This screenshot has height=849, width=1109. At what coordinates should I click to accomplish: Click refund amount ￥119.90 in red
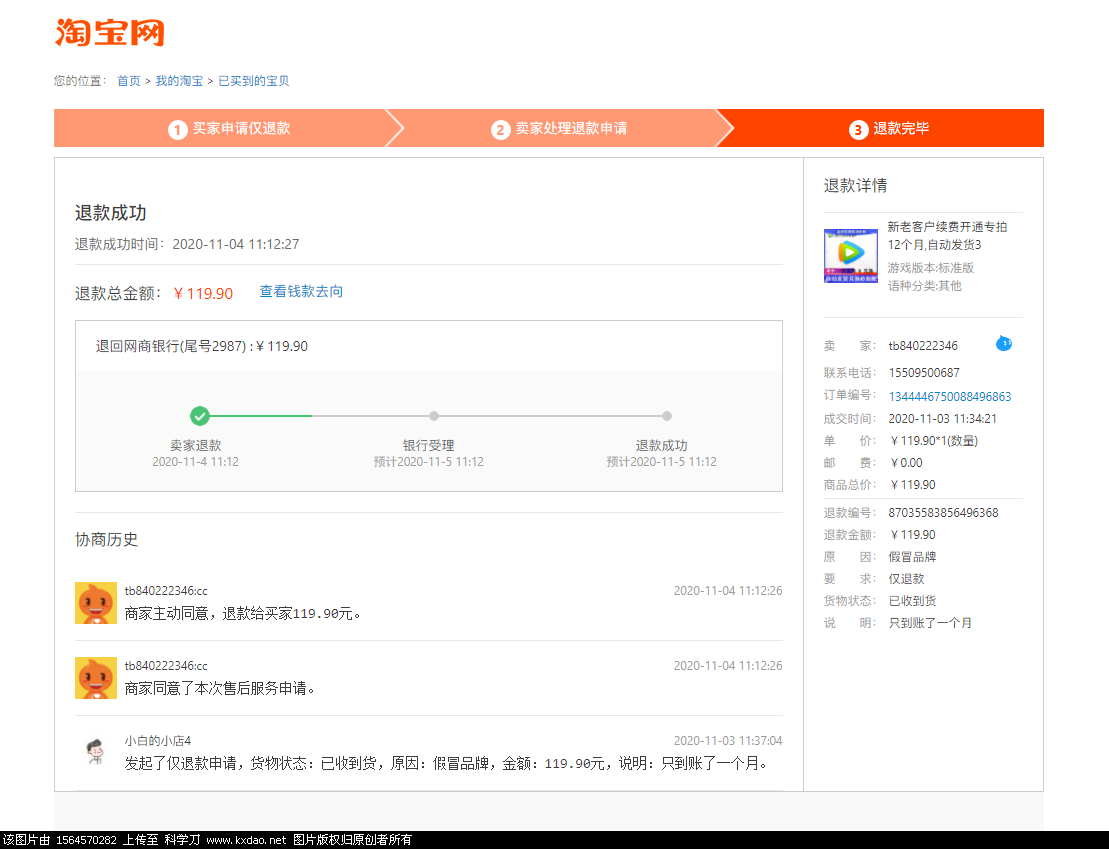click(203, 294)
